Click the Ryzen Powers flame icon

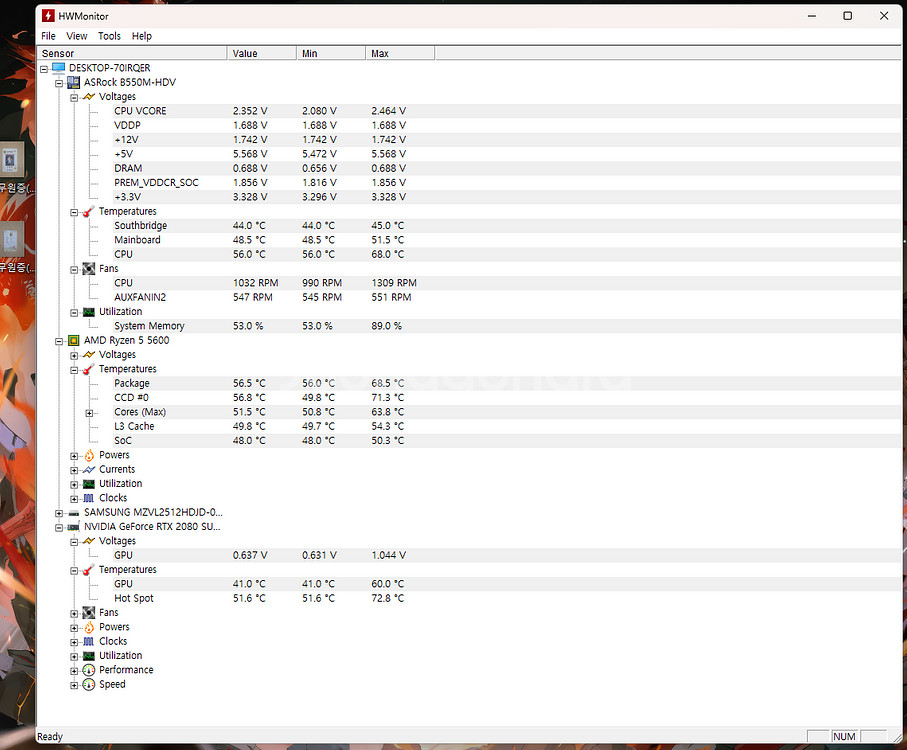pyautogui.click(x=89, y=455)
